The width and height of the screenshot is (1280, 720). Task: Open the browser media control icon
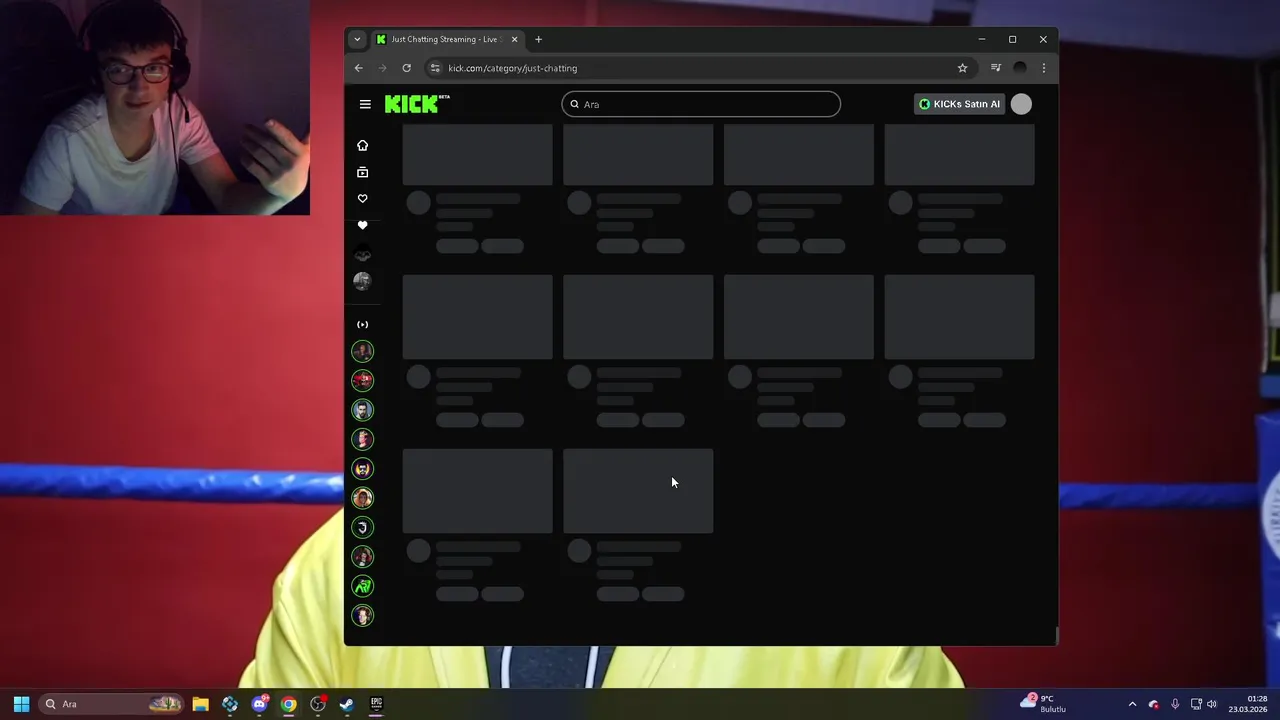pos(996,68)
